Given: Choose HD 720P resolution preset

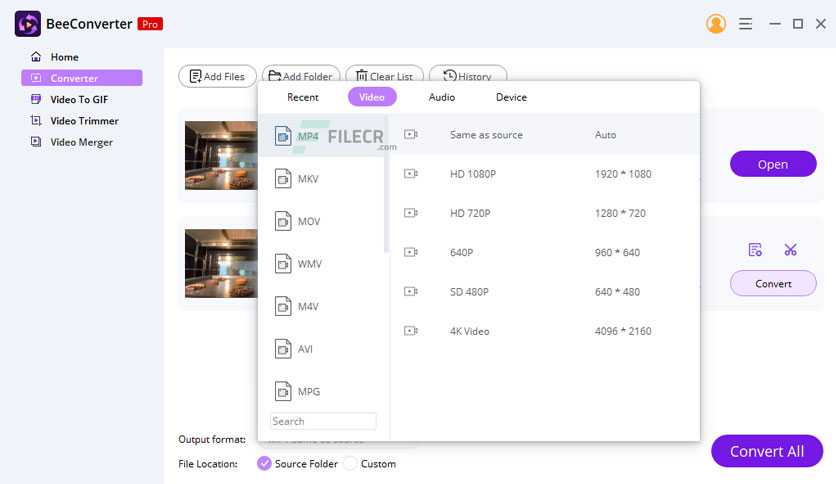Looking at the screenshot, I should (x=544, y=213).
